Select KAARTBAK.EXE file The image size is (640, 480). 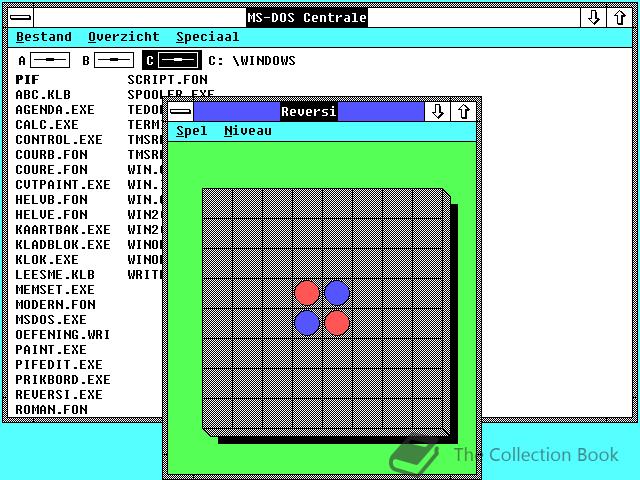[x=63, y=230]
